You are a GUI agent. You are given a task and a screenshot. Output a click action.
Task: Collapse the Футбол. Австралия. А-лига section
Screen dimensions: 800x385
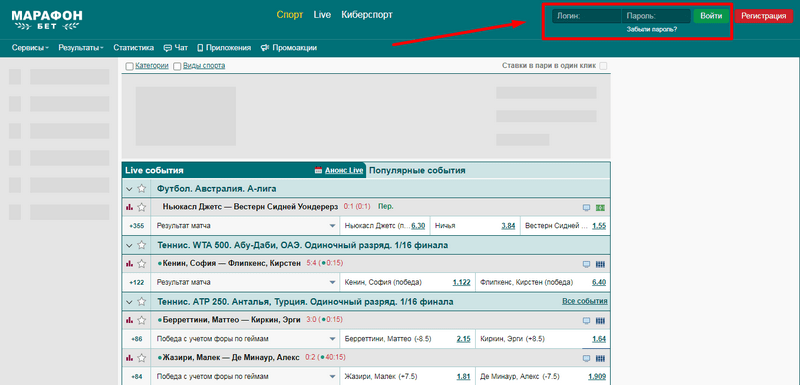point(129,189)
